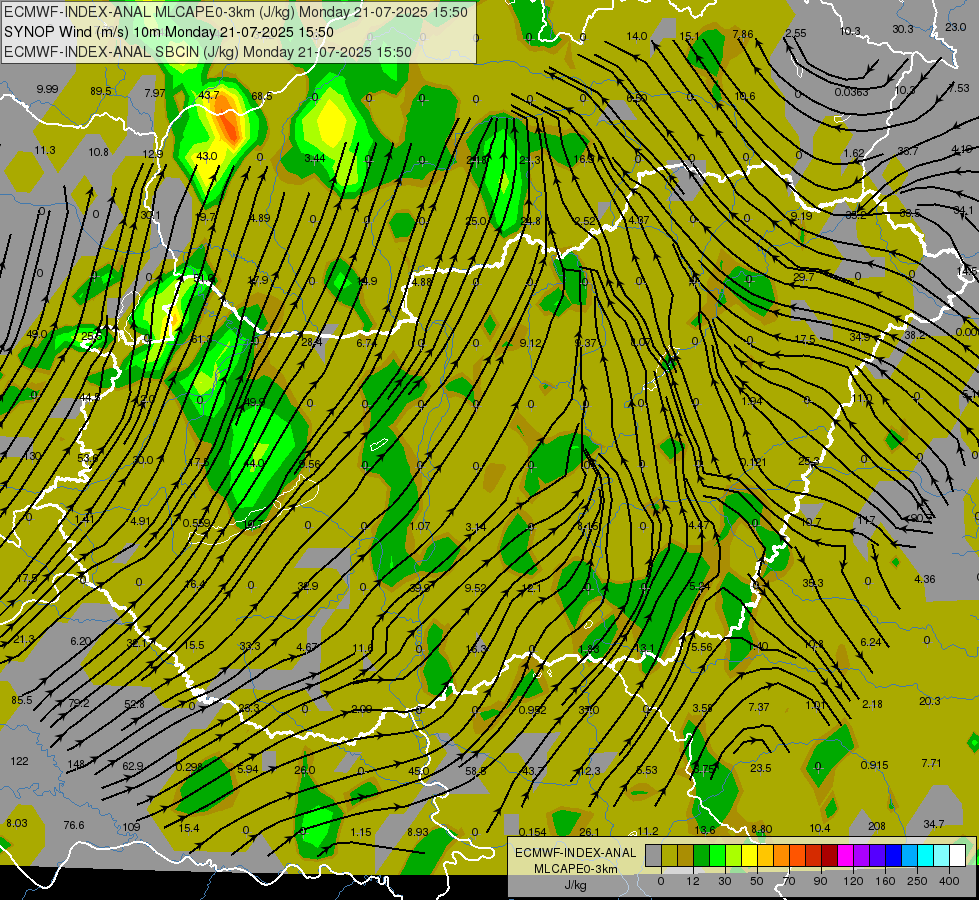Screen dimensions: 979x900
Task: Click the map value '1.07'
Action: (420, 526)
